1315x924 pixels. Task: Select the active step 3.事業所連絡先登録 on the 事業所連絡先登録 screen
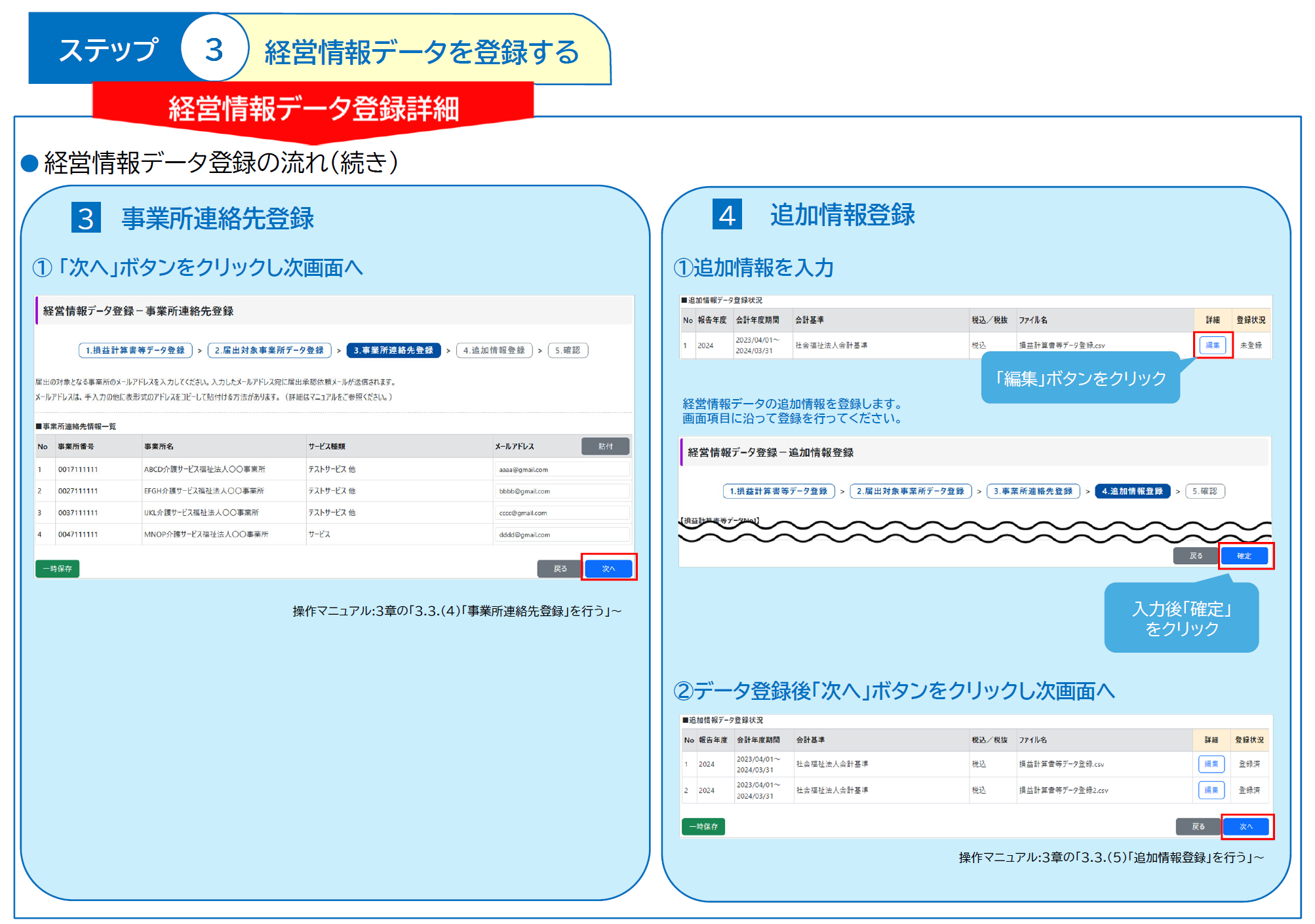pyautogui.click(x=393, y=351)
